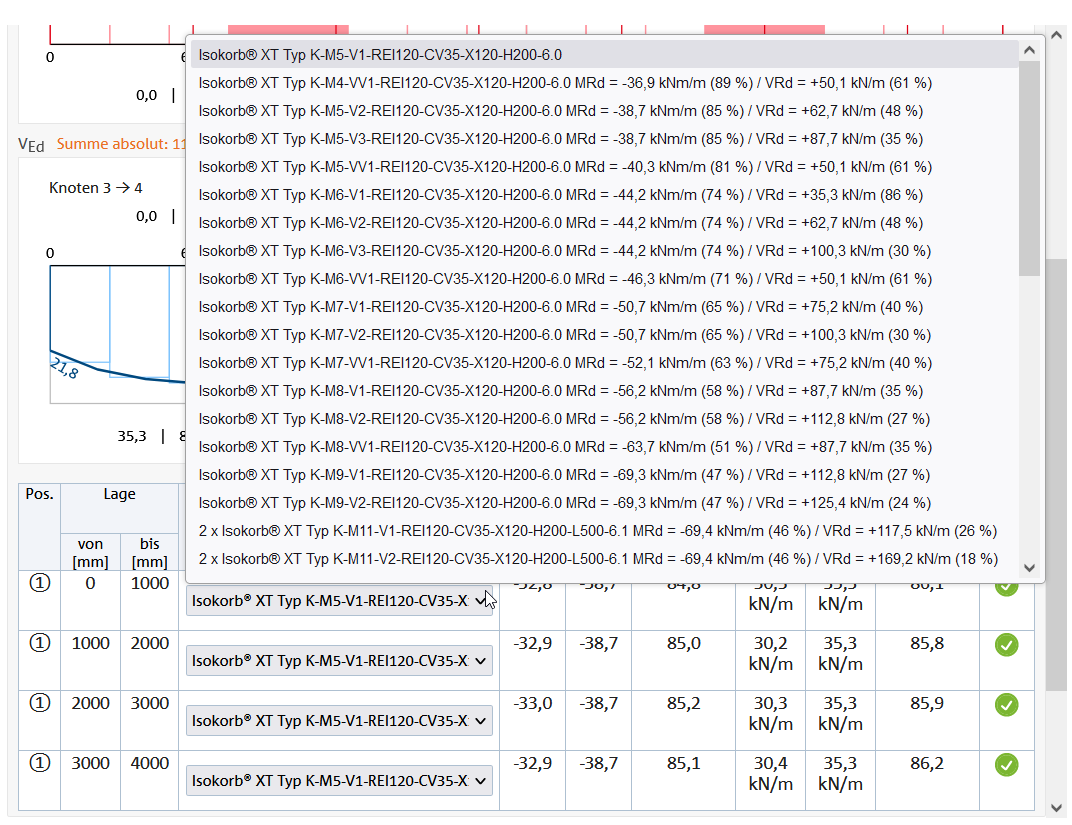The image size is (1072, 825).
Task: Click position marker 1 in row 3000–4000
Action: 40,763
